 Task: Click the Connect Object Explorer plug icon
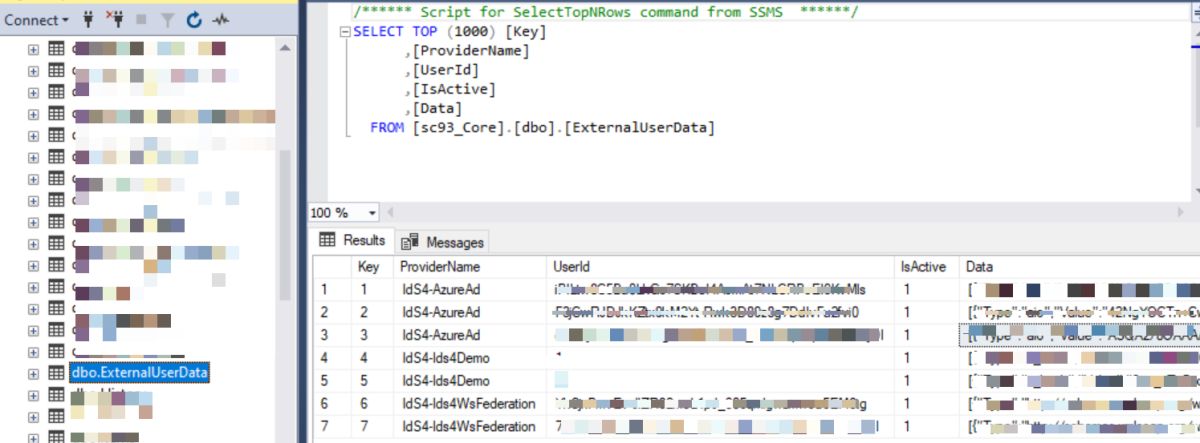click(x=87, y=19)
